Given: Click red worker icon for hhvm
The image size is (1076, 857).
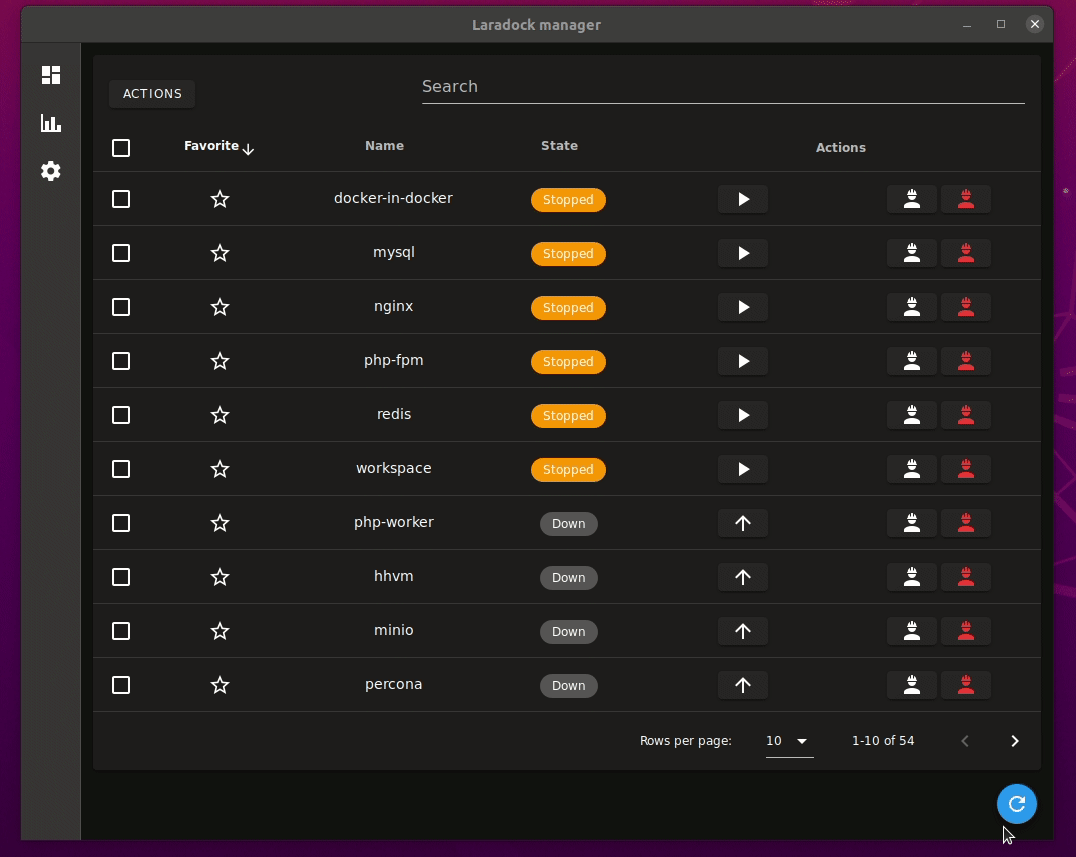Looking at the screenshot, I should 966,577.
